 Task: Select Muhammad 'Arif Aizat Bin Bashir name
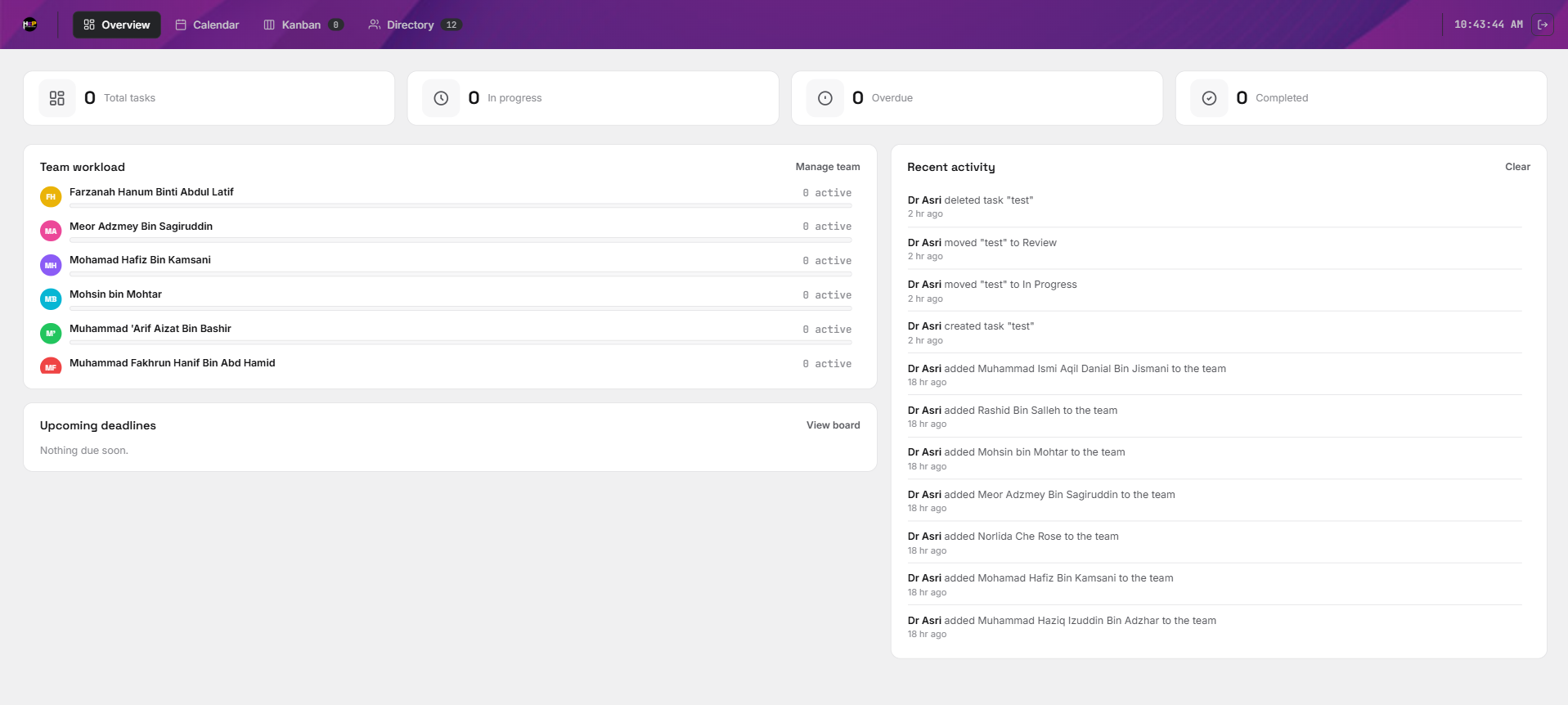pyautogui.click(x=151, y=329)
